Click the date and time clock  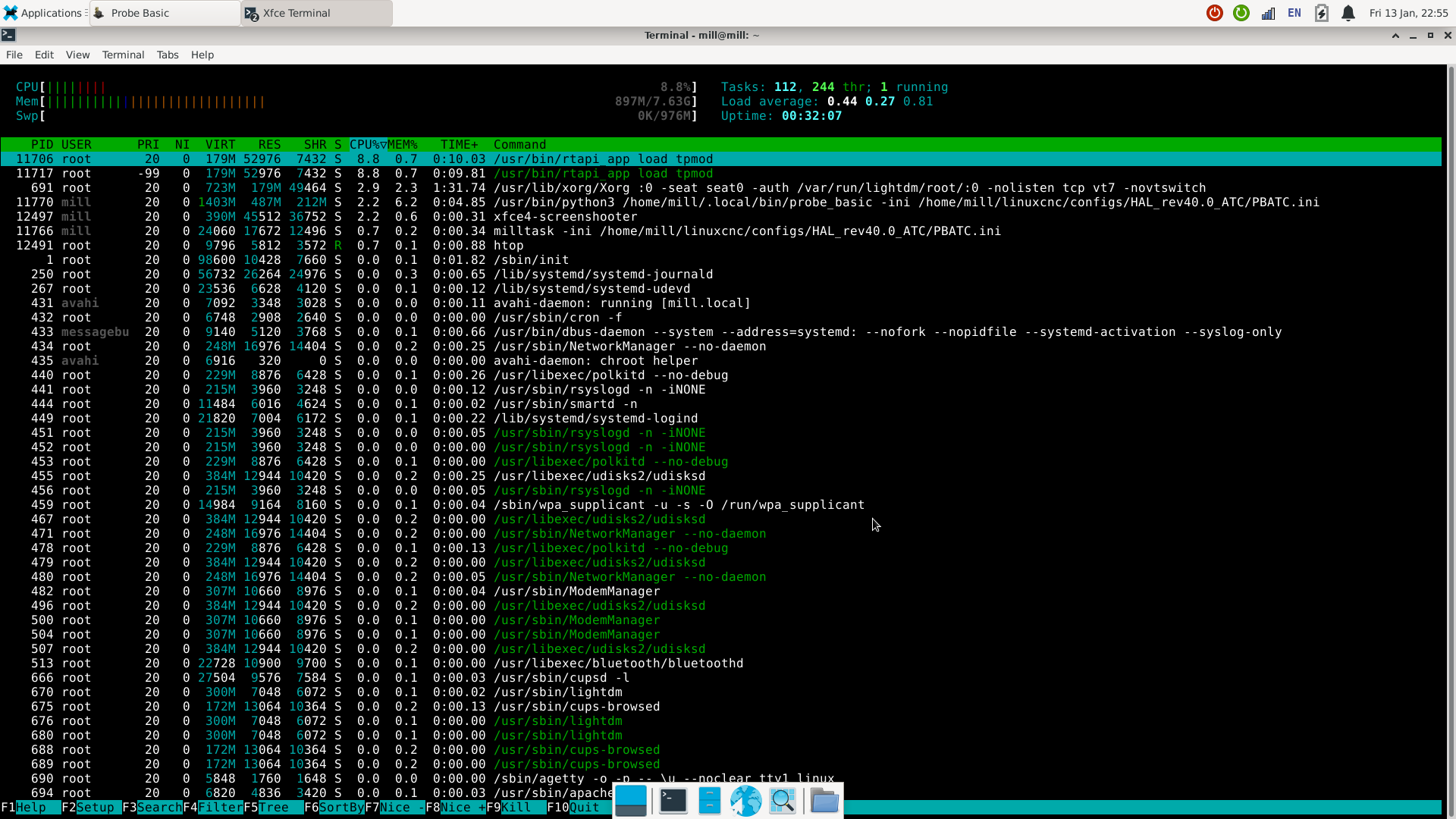tap(1408, 13)
